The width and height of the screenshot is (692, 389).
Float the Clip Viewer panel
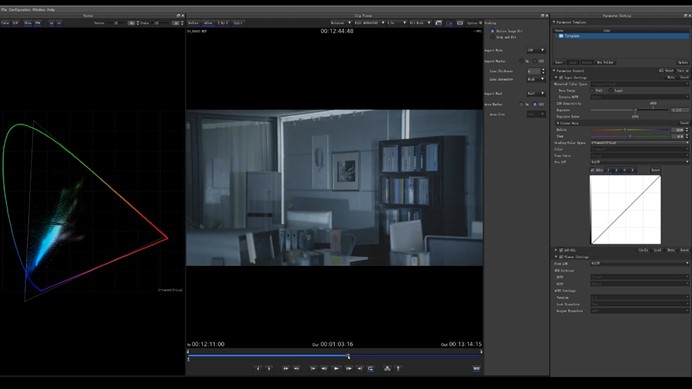point(542,15)
